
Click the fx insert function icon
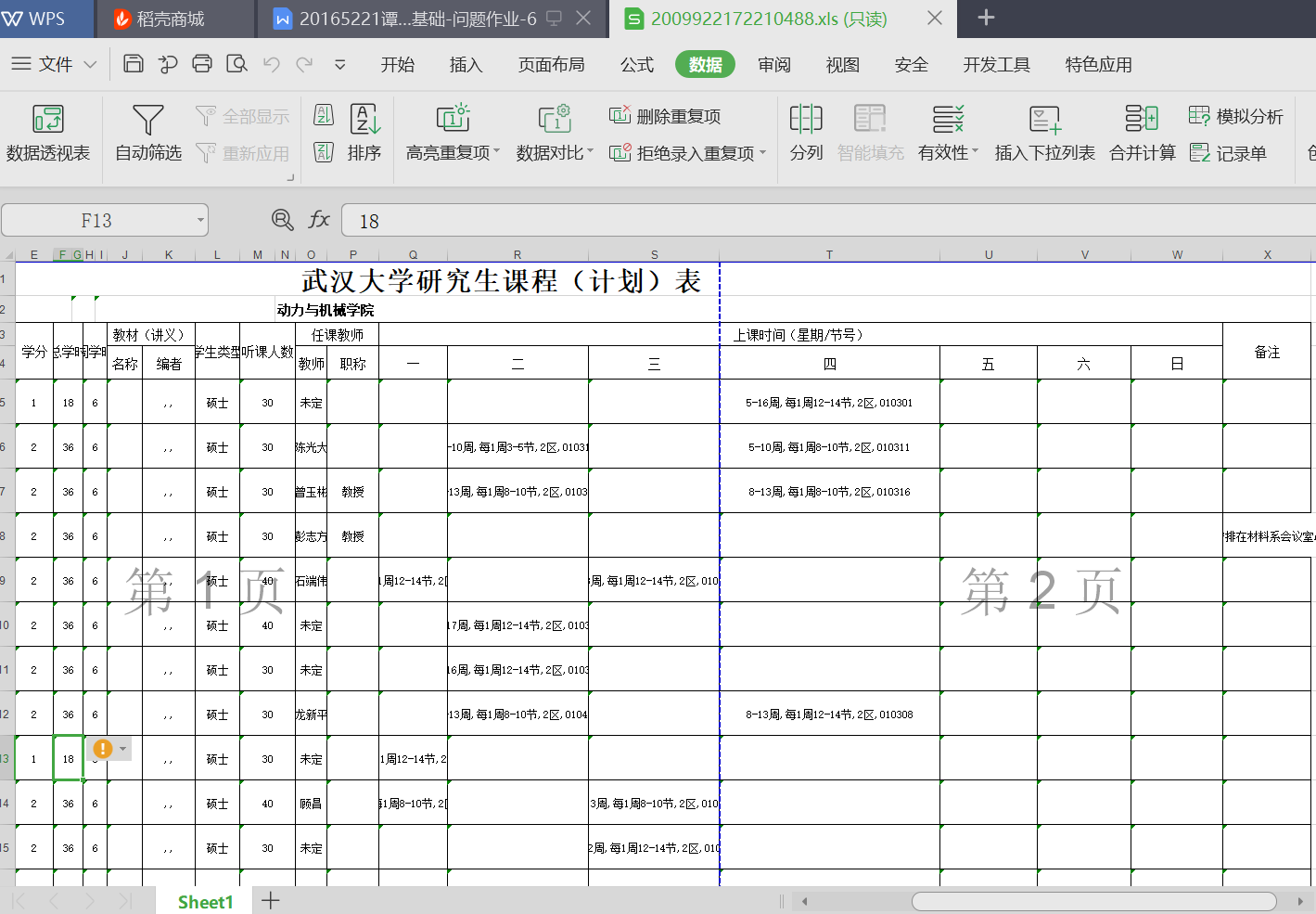pyautogui.click(x=319, y=220)
